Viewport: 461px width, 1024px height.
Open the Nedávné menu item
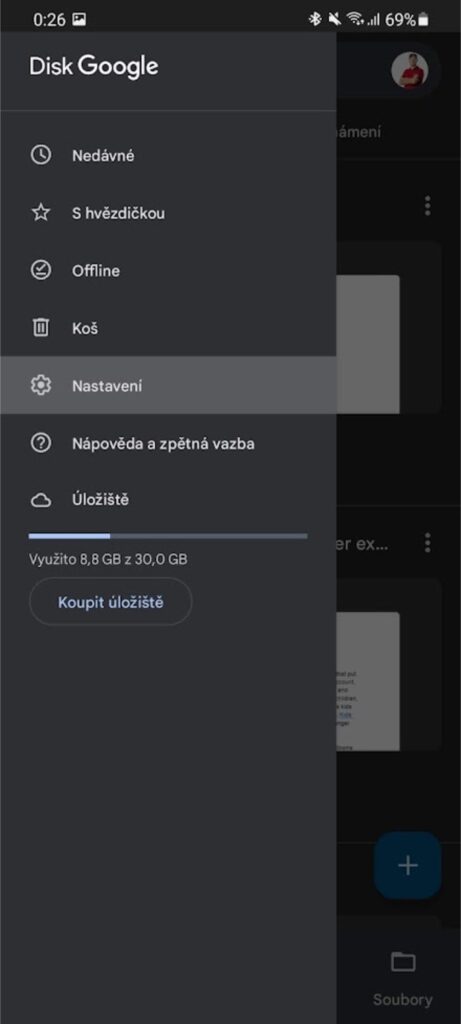pos(168,155)
